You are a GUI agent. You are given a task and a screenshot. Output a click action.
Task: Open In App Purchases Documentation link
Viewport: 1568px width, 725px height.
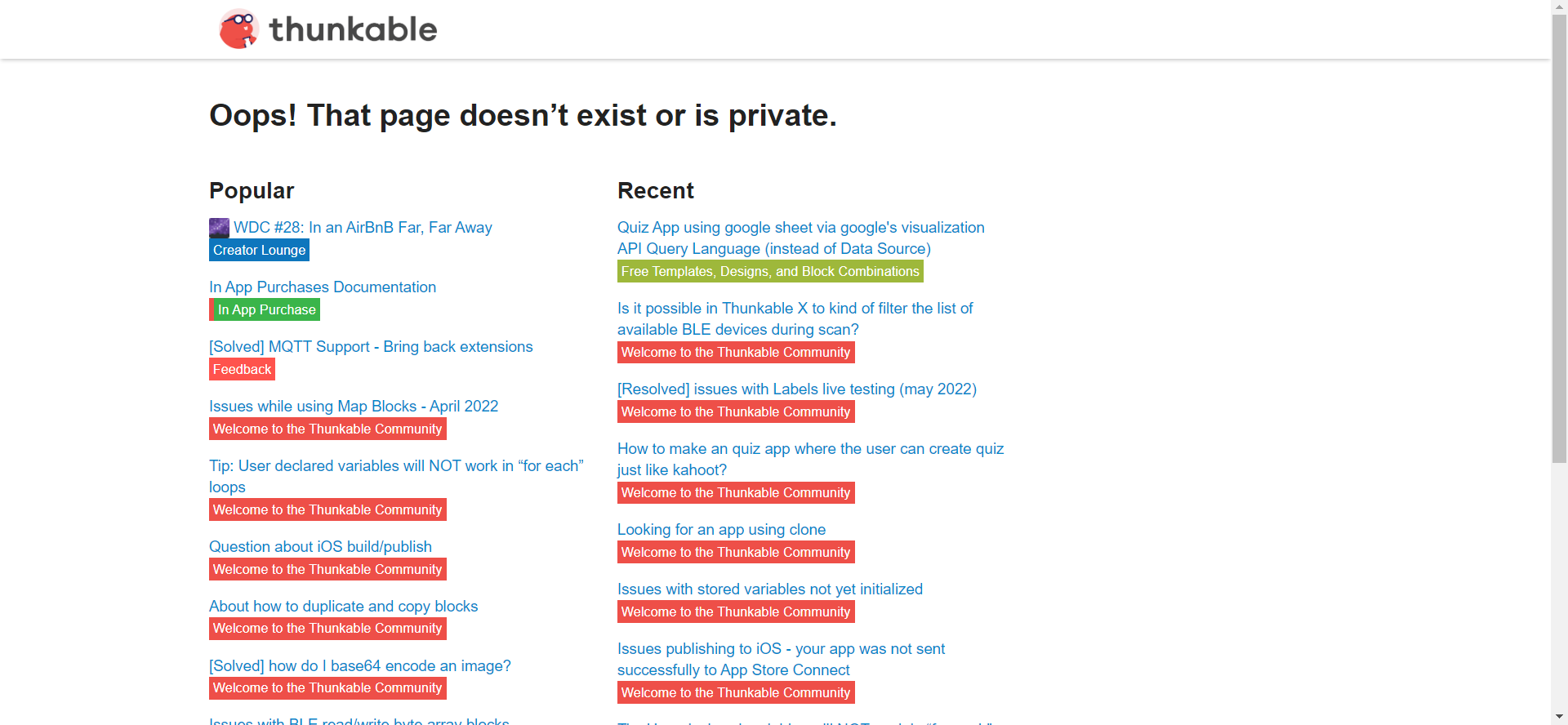[323, 287]
